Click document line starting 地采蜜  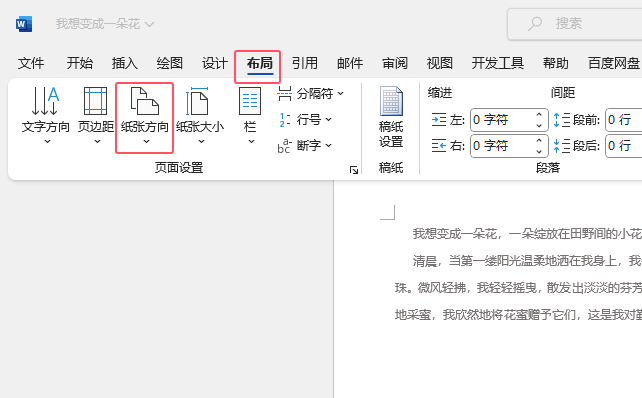point(518,315)
